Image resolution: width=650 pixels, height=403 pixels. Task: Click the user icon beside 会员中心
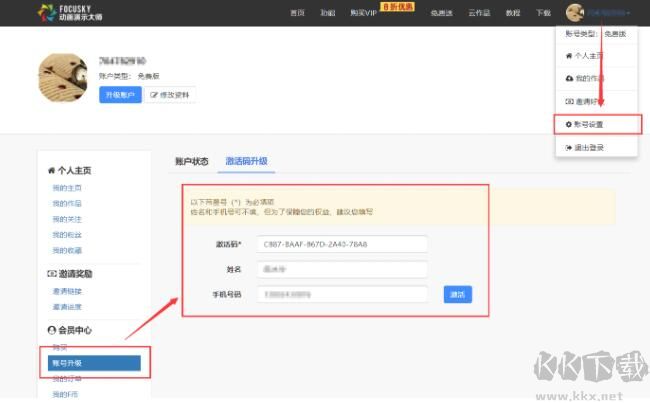tap(52, 330)
